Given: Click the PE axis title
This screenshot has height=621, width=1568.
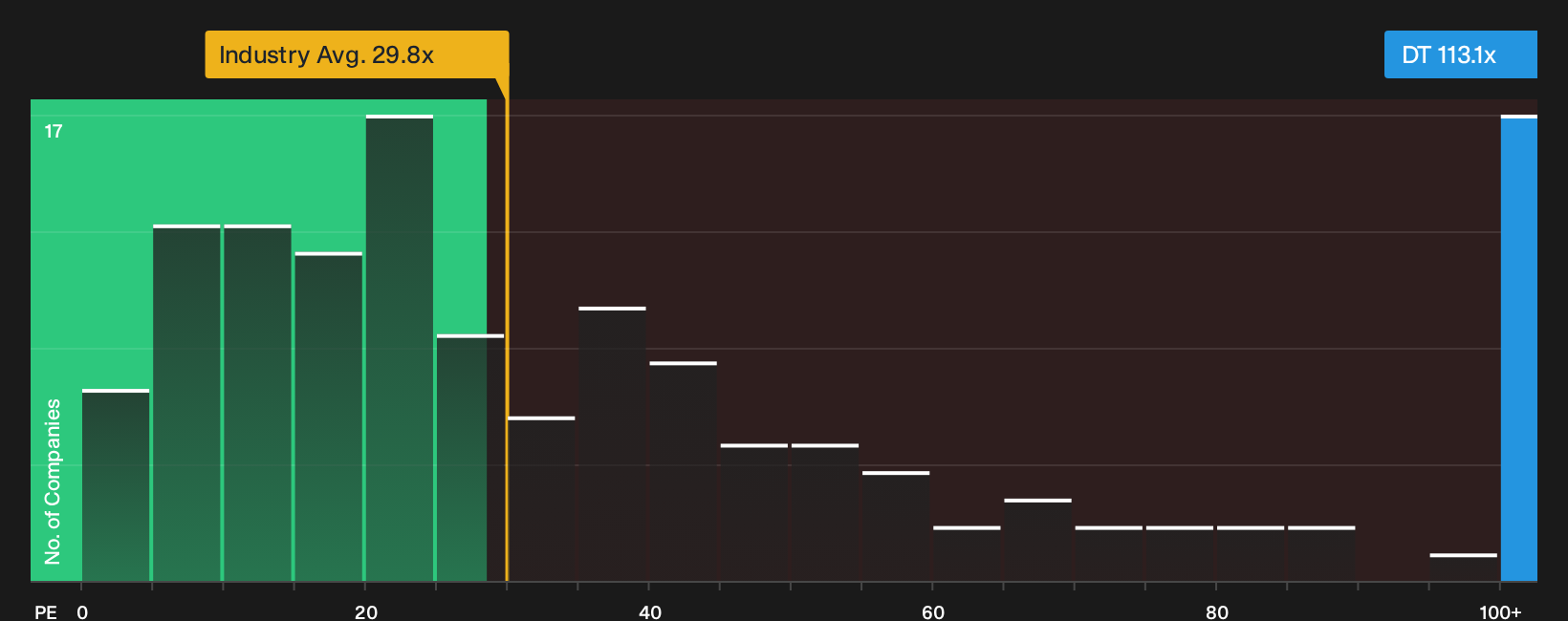Looking at the screenshot, I should pos(46,612).
